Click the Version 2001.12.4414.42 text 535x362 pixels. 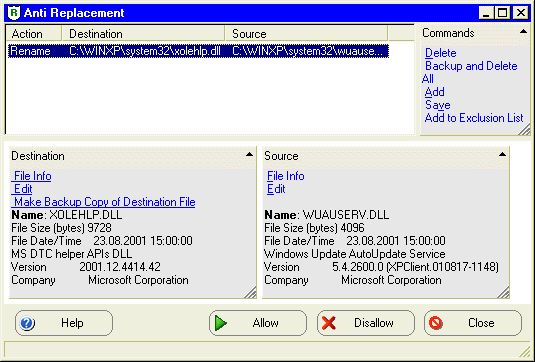(86, 267)
